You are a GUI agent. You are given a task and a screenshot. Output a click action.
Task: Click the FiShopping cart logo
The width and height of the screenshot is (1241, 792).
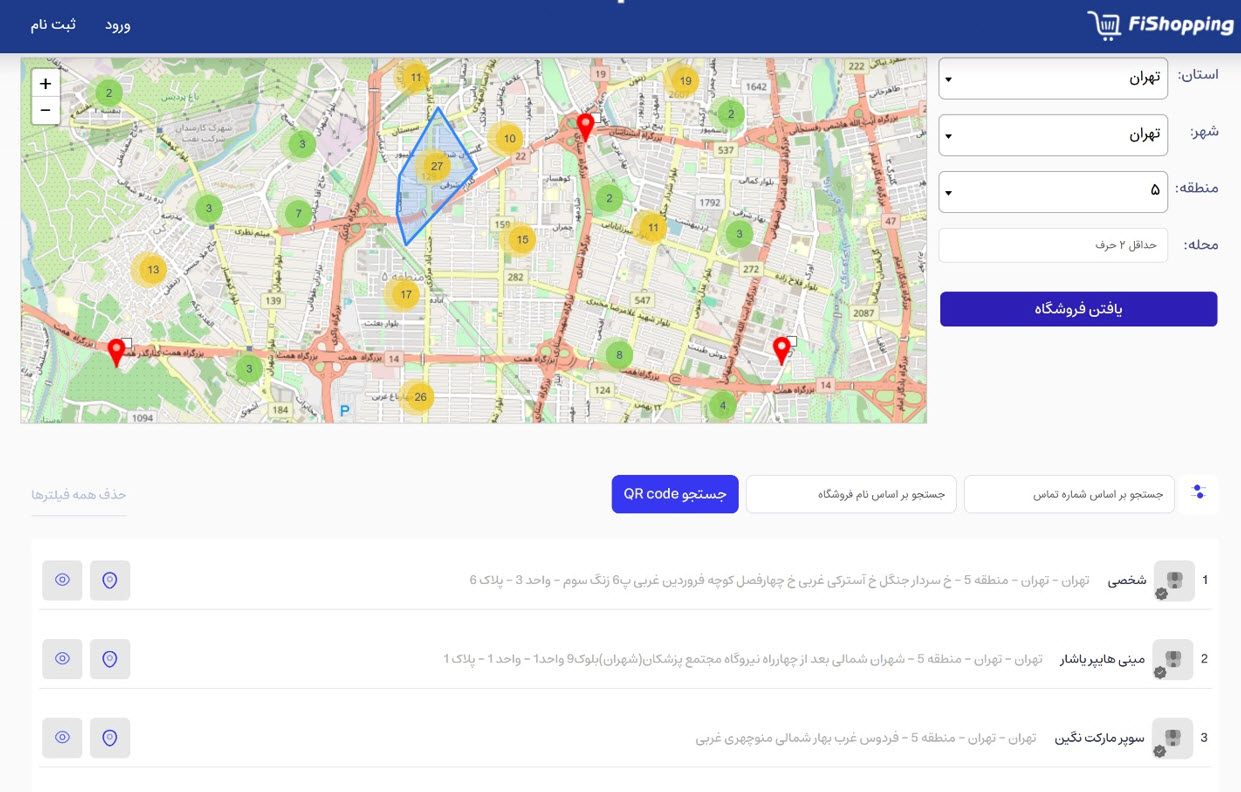1160,25
